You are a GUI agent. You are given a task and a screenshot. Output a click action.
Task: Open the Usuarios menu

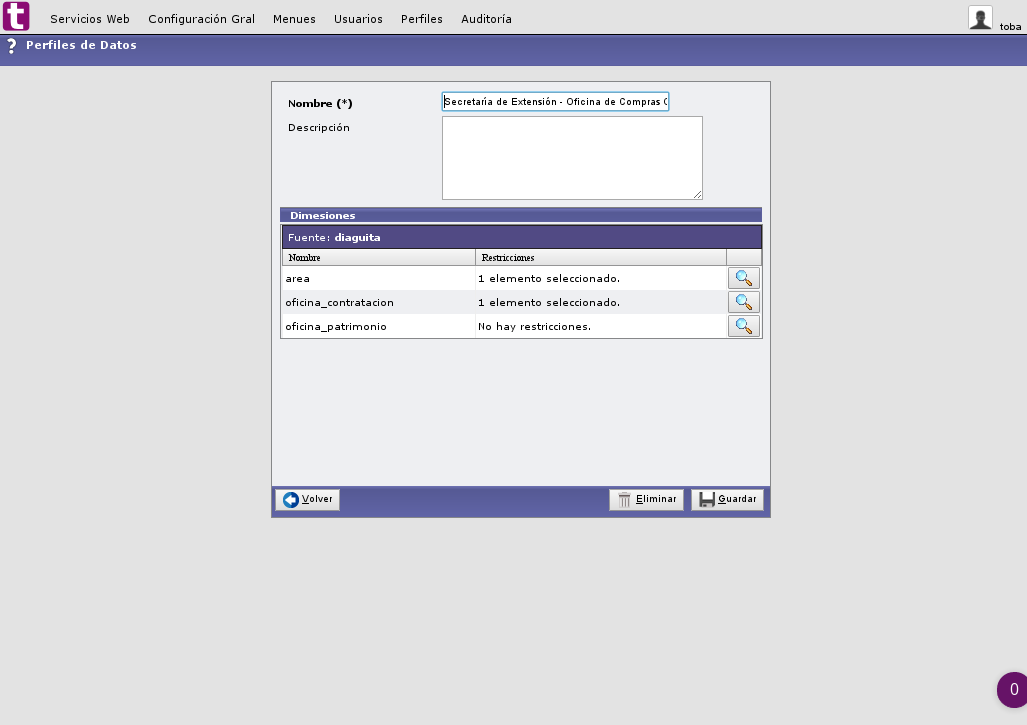[x=358, y=18]
